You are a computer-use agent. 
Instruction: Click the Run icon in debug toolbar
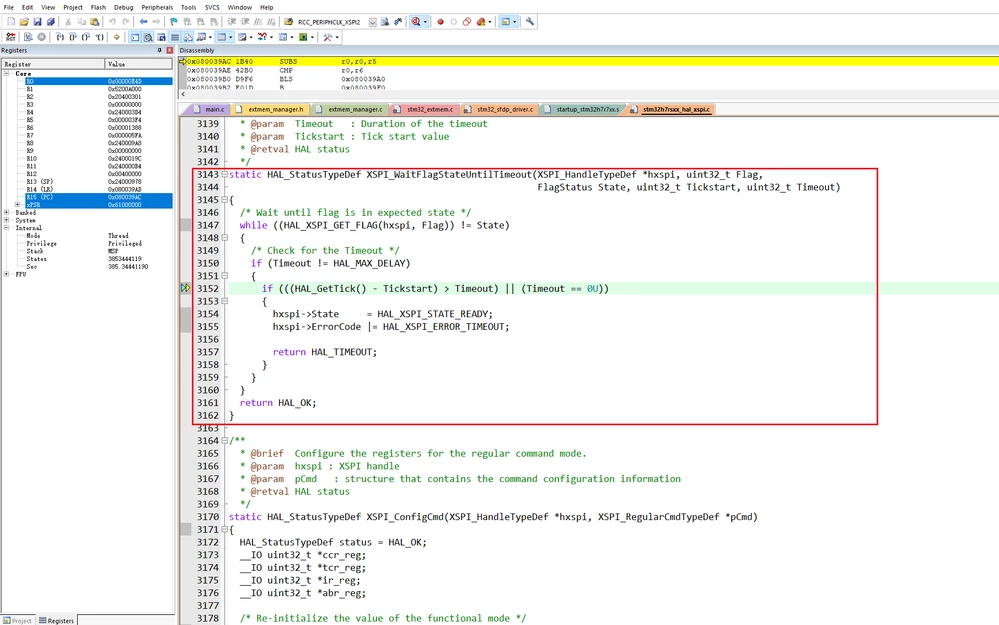coord(29,37)
